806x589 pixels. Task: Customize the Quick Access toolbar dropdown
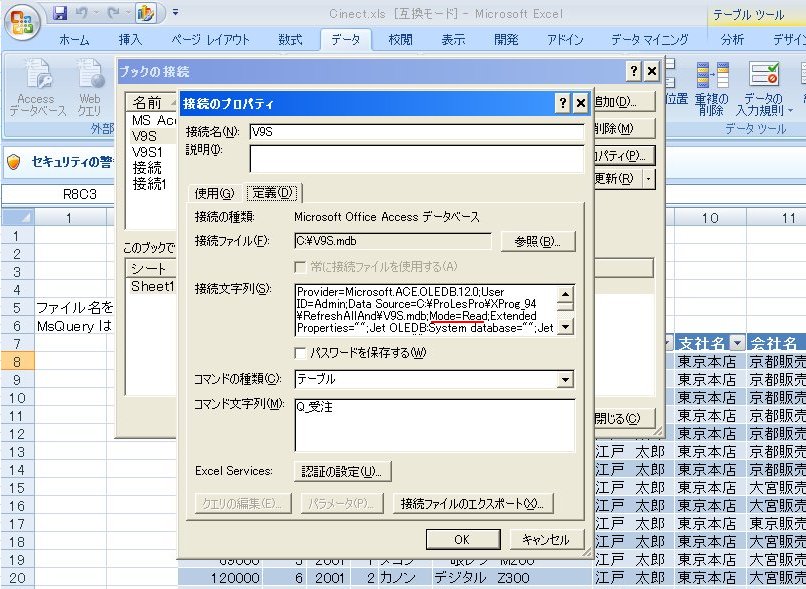pos(175,12)
